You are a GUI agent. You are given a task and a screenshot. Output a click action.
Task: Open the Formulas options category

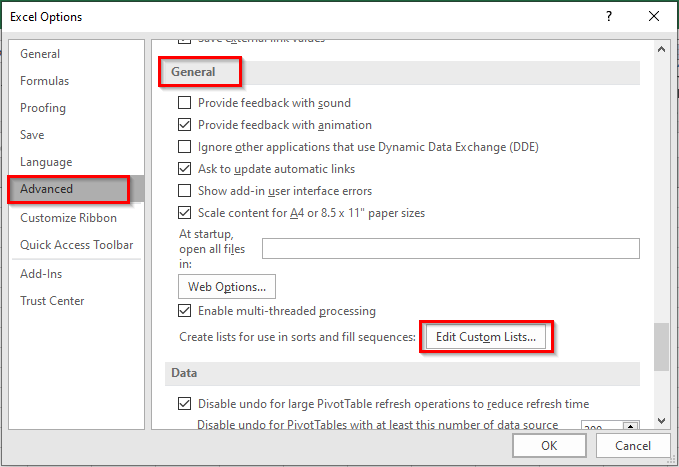pyautogui.click(x=44, y=81)
